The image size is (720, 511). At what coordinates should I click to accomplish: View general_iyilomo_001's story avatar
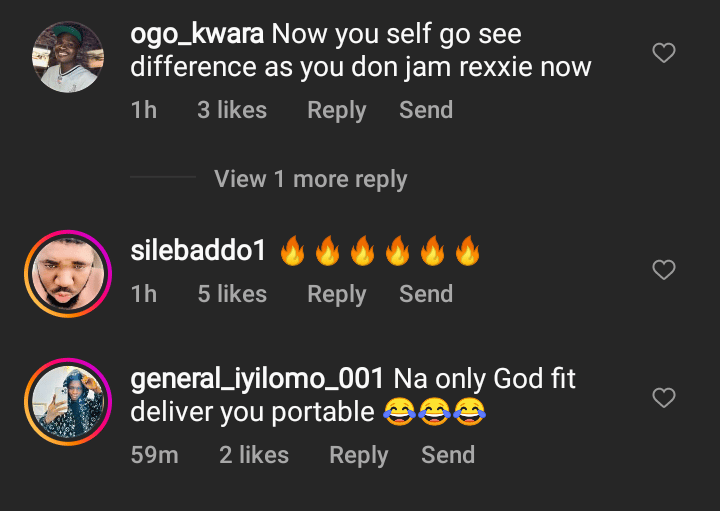68,403
